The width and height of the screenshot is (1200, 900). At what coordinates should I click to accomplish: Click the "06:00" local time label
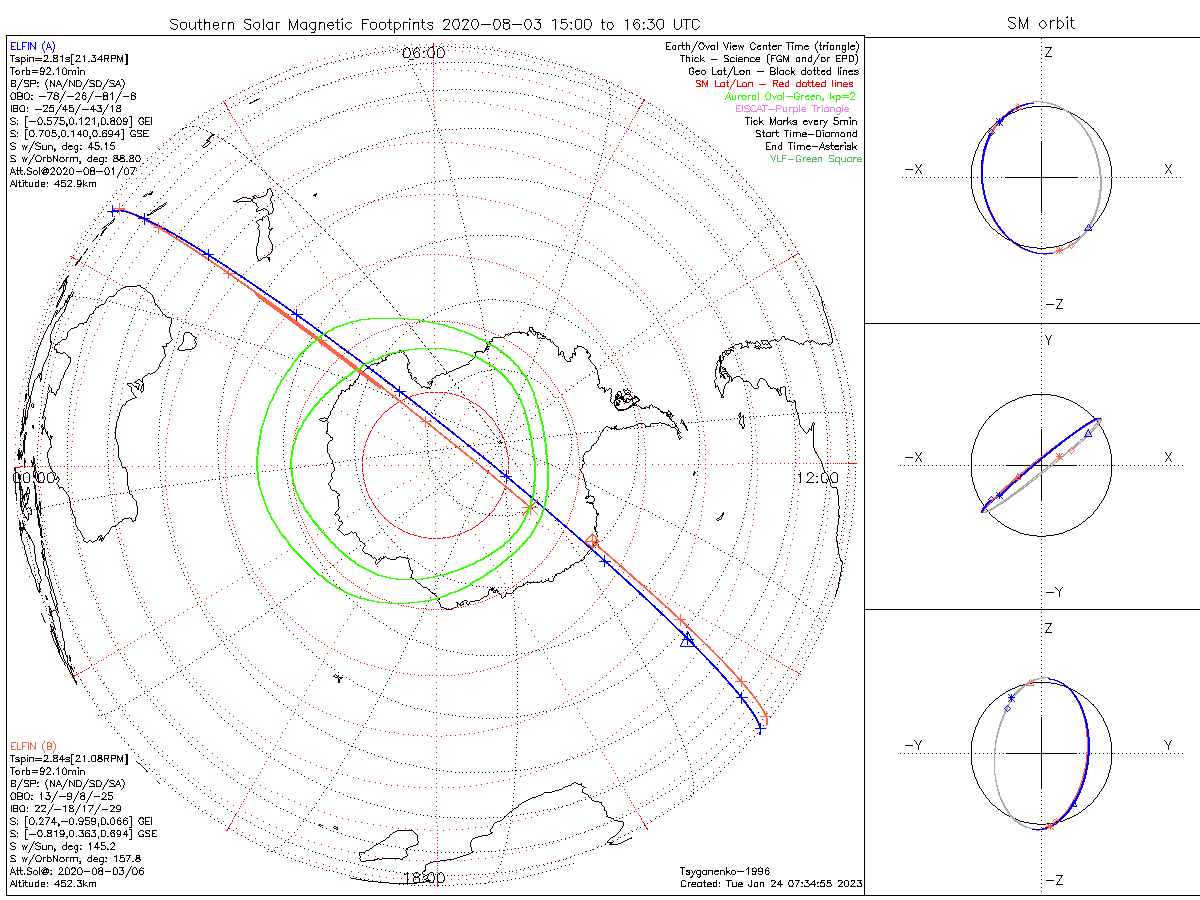(x=423, y=52)
